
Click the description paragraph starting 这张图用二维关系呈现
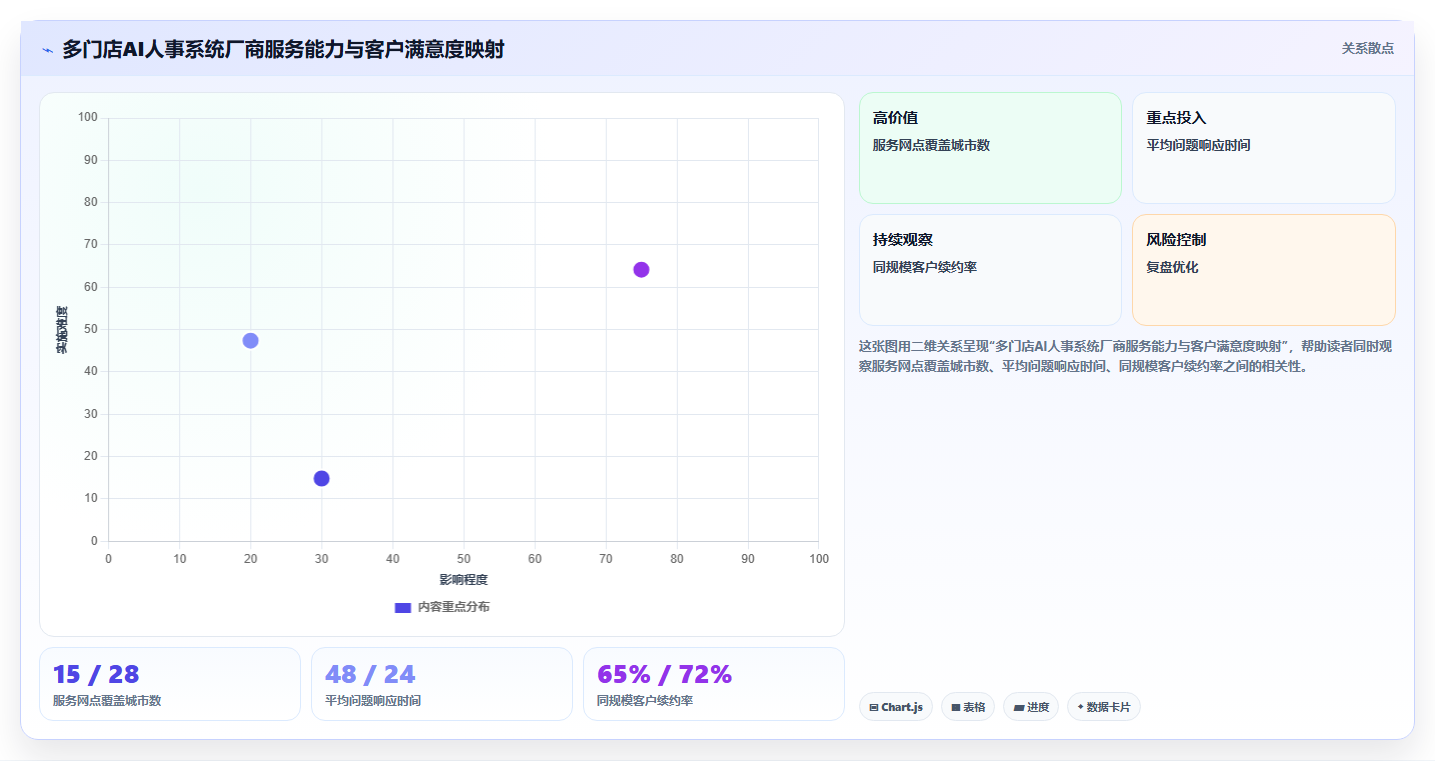pos(1125,356)
